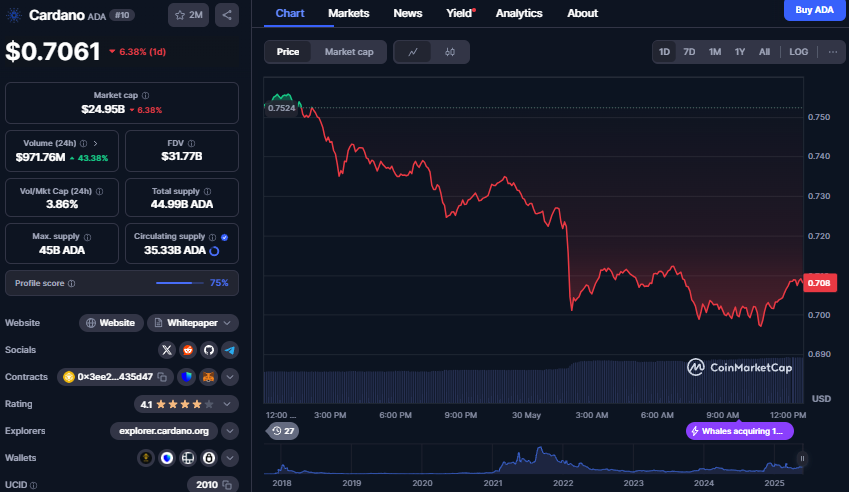Click the range handle on the mini timeline
Image resolution: width=849 pixels, height=492 pixels.
tap(802, 459)
